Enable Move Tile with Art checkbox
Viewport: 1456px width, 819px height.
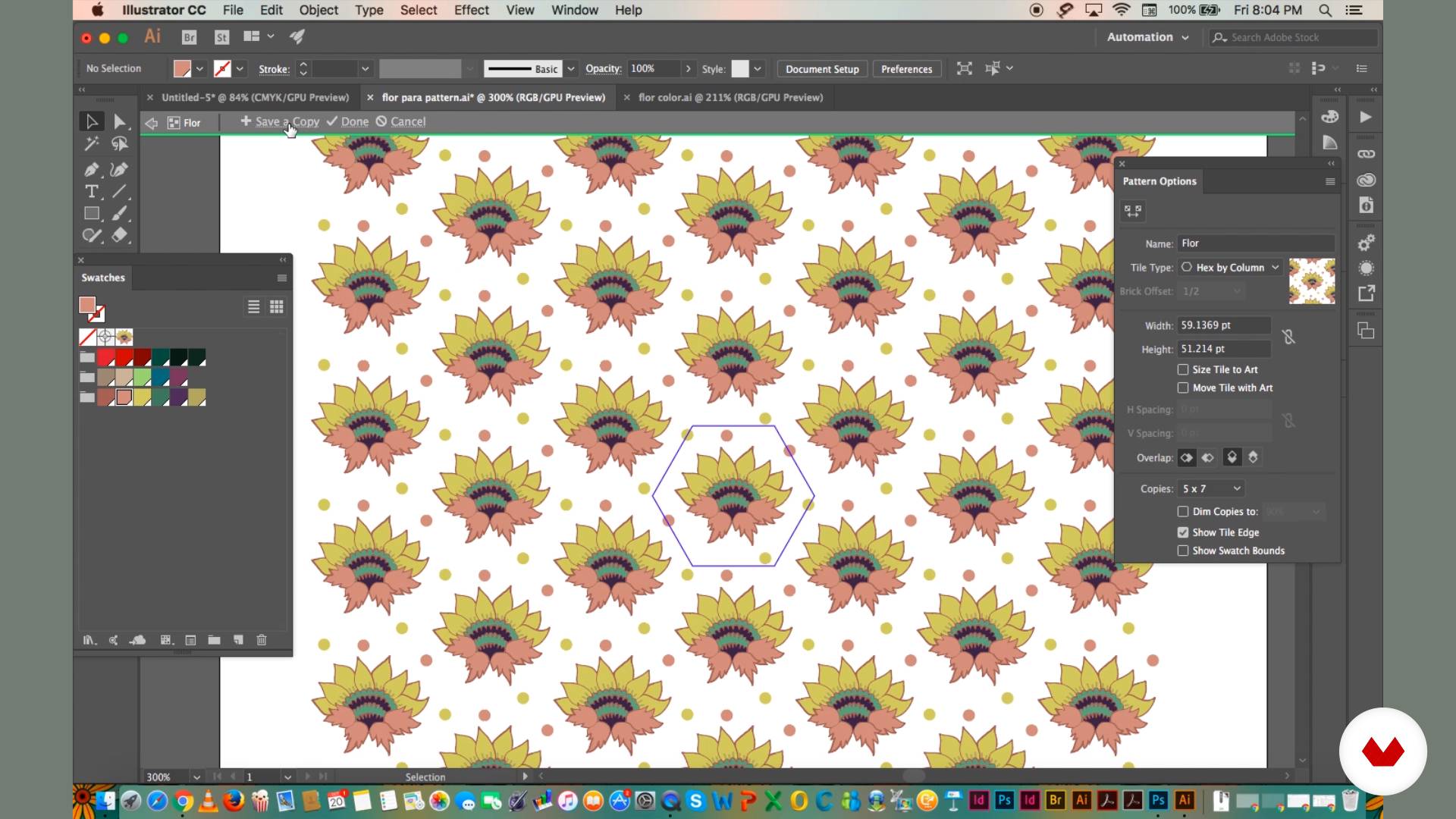click(x=1183, y=388)
